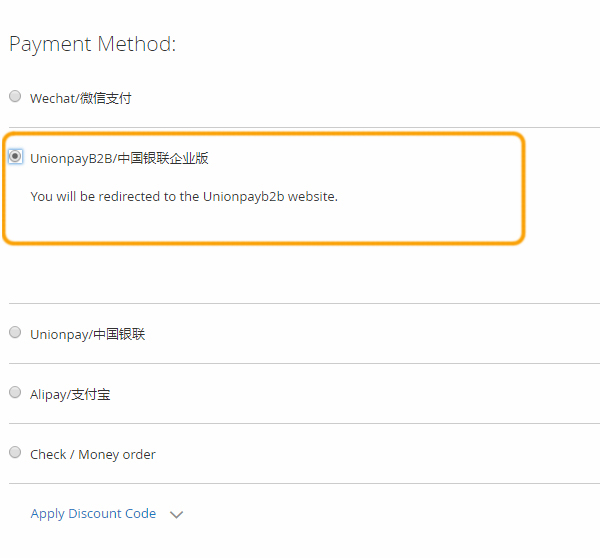Expand the discount code chevron arrow
The width and height of the screenshot is (600, 558).
pyautogui.click(x=177, y=514)
